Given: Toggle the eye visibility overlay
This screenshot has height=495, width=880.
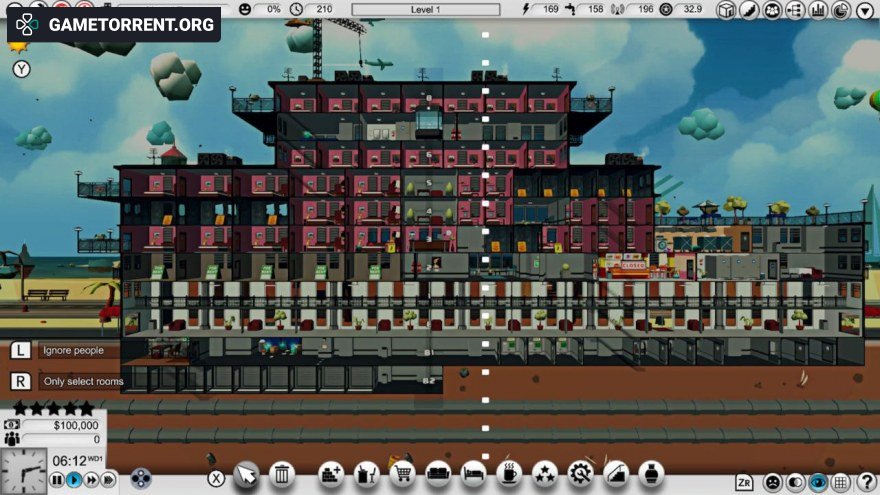Looking at the screenshot, I should [818, 482].
